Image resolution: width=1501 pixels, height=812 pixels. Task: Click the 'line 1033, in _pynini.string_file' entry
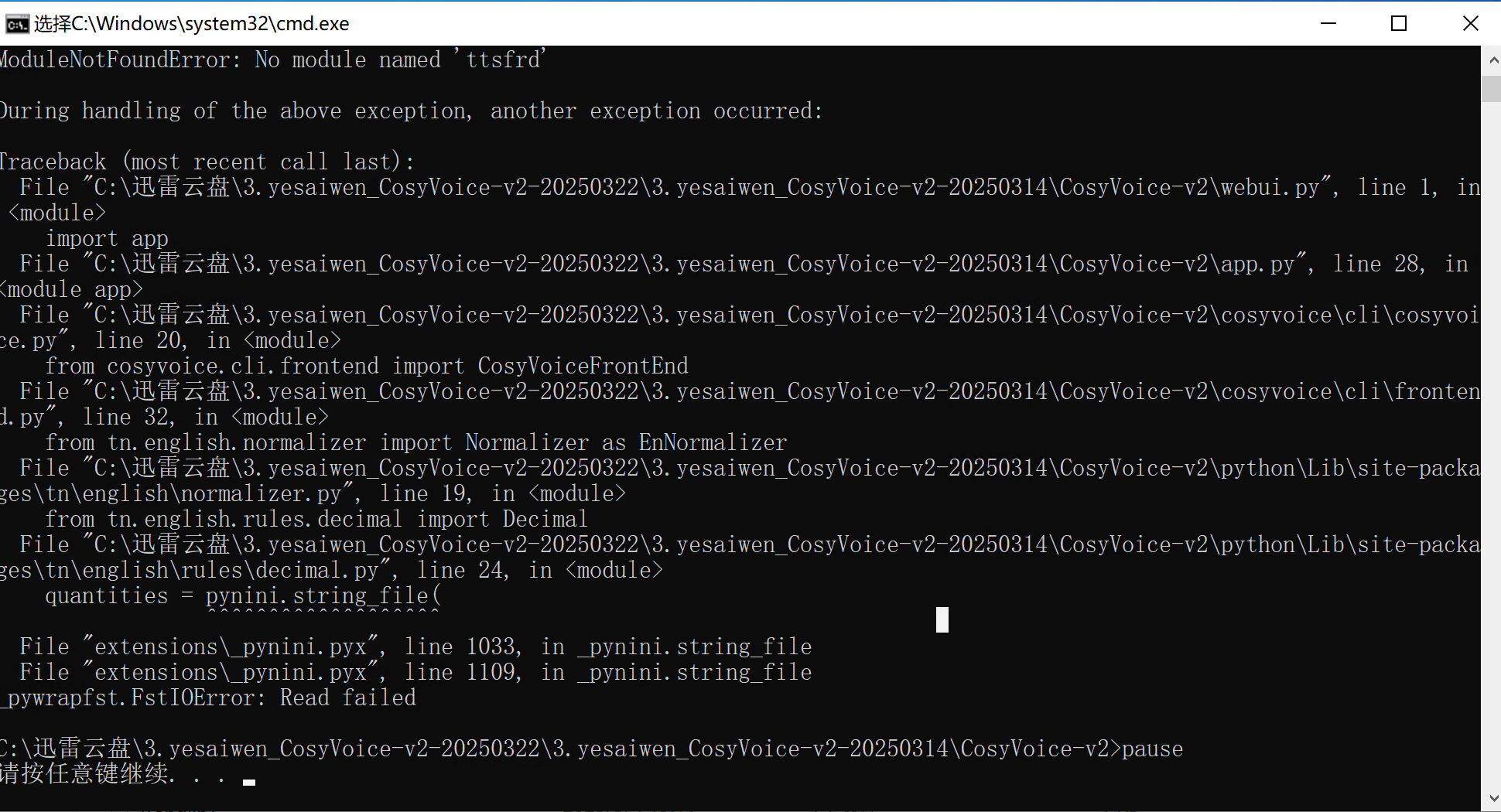click(x=608, y=647)
